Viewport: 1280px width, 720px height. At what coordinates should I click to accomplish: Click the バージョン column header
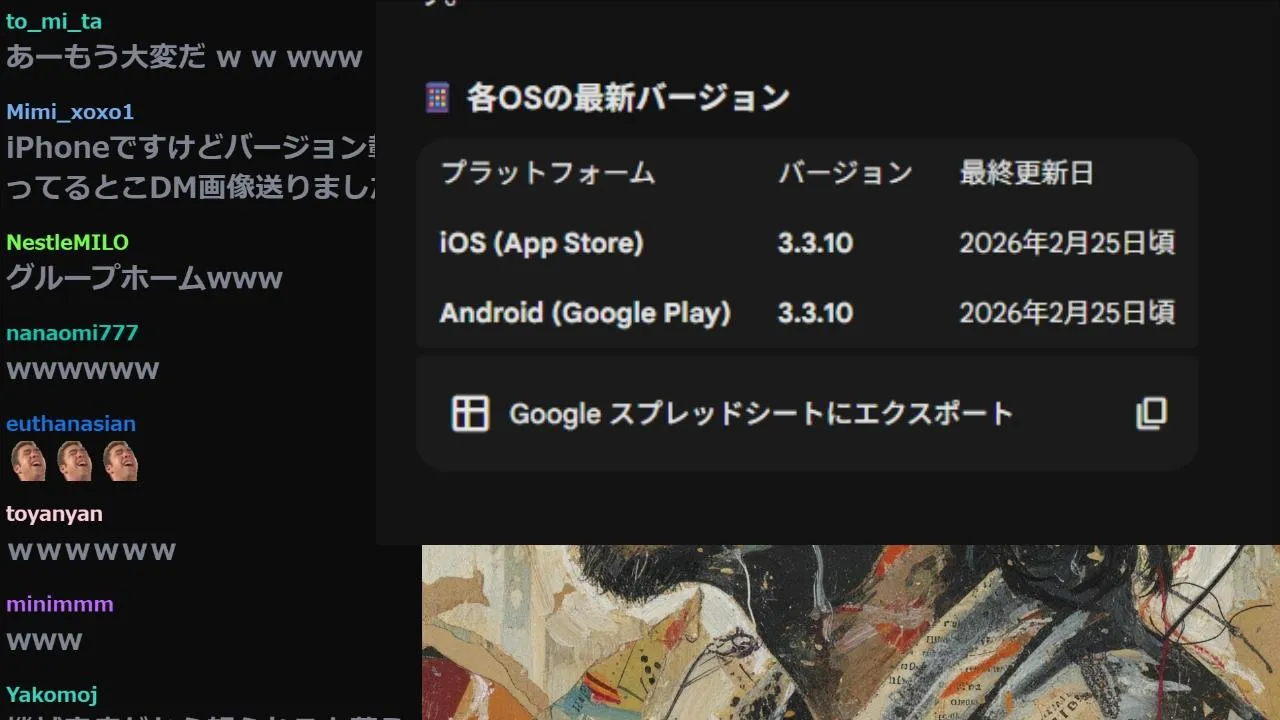845,173
